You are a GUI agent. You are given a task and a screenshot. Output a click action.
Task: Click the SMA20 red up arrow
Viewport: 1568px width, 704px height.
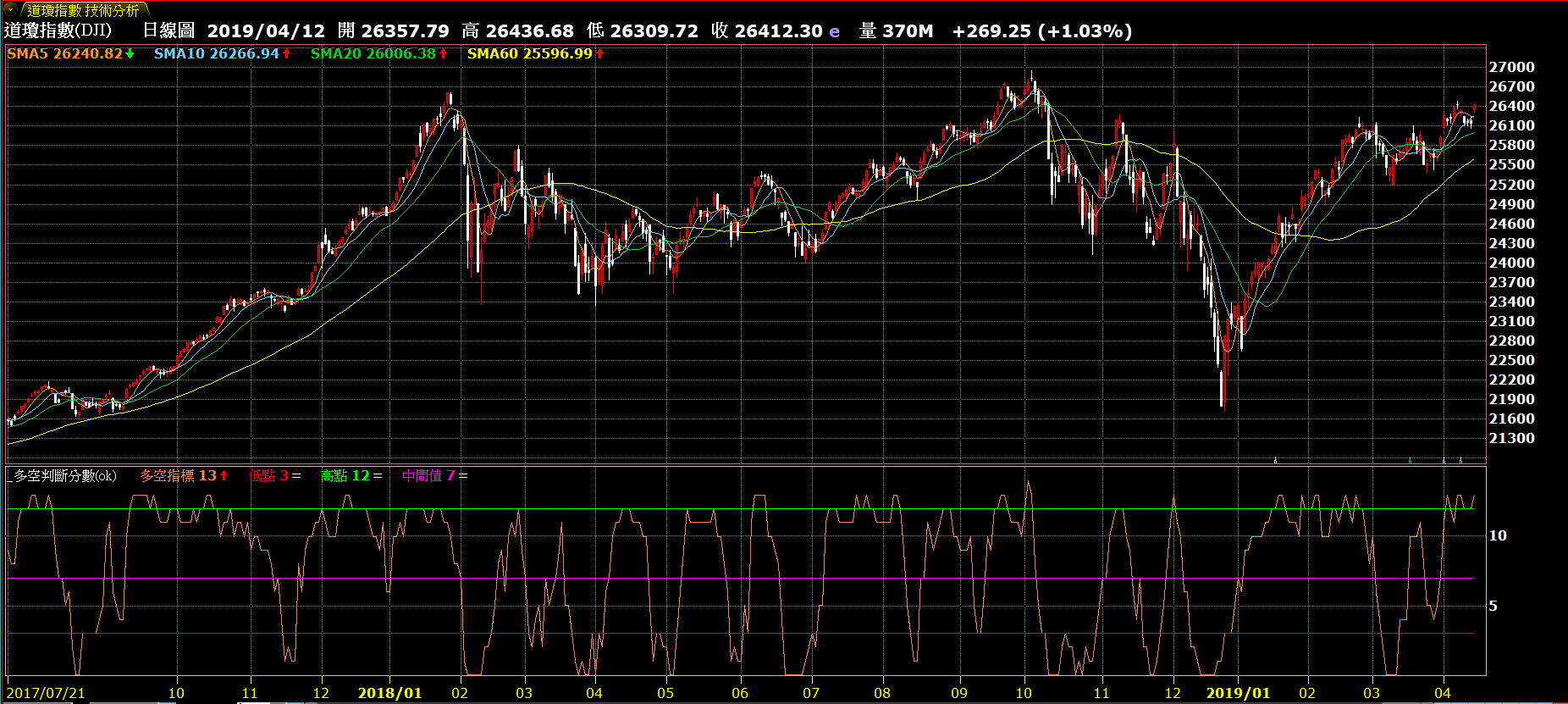444,53
